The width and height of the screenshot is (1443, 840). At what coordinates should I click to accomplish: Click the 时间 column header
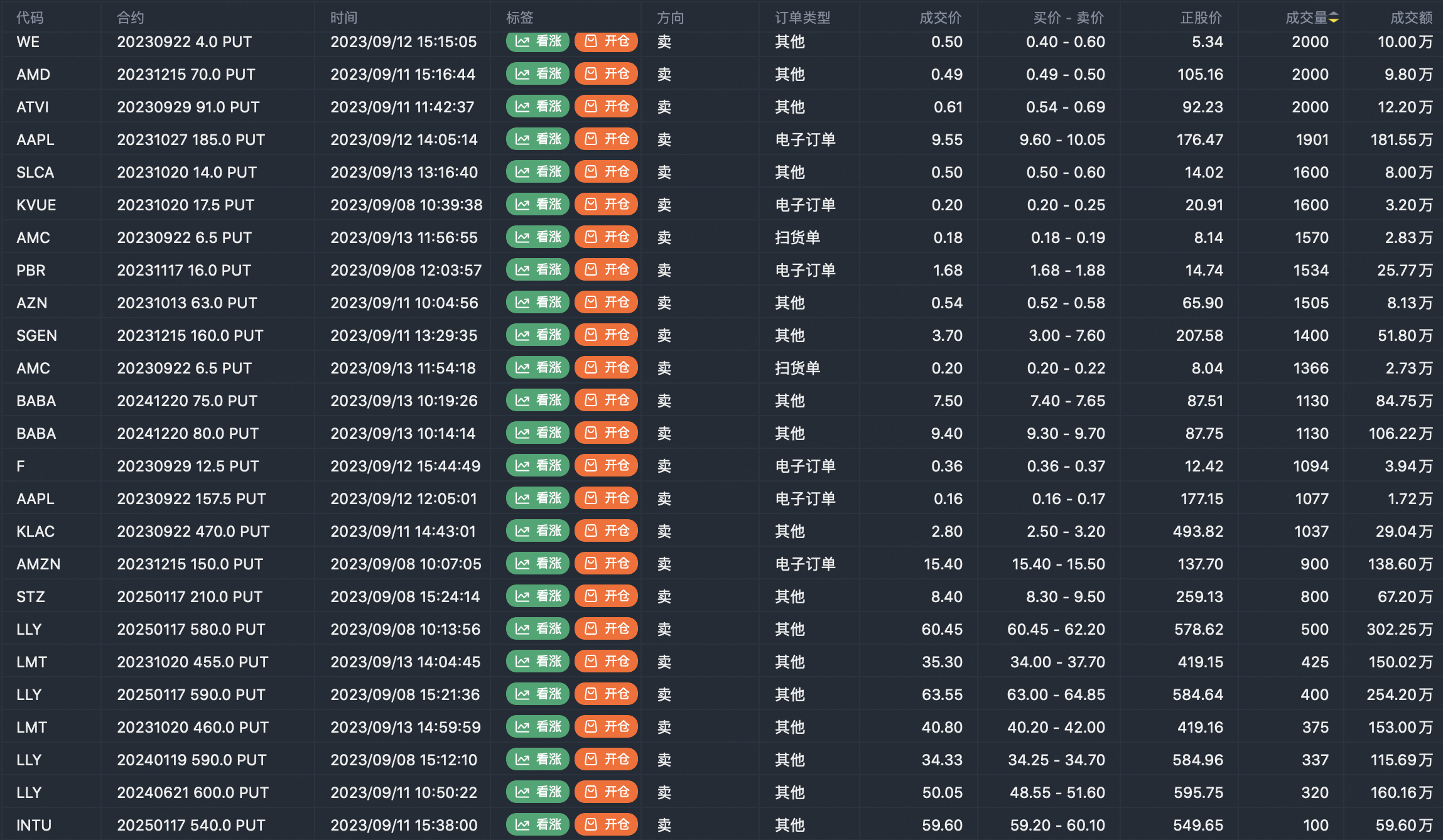[x=344, y=18]
